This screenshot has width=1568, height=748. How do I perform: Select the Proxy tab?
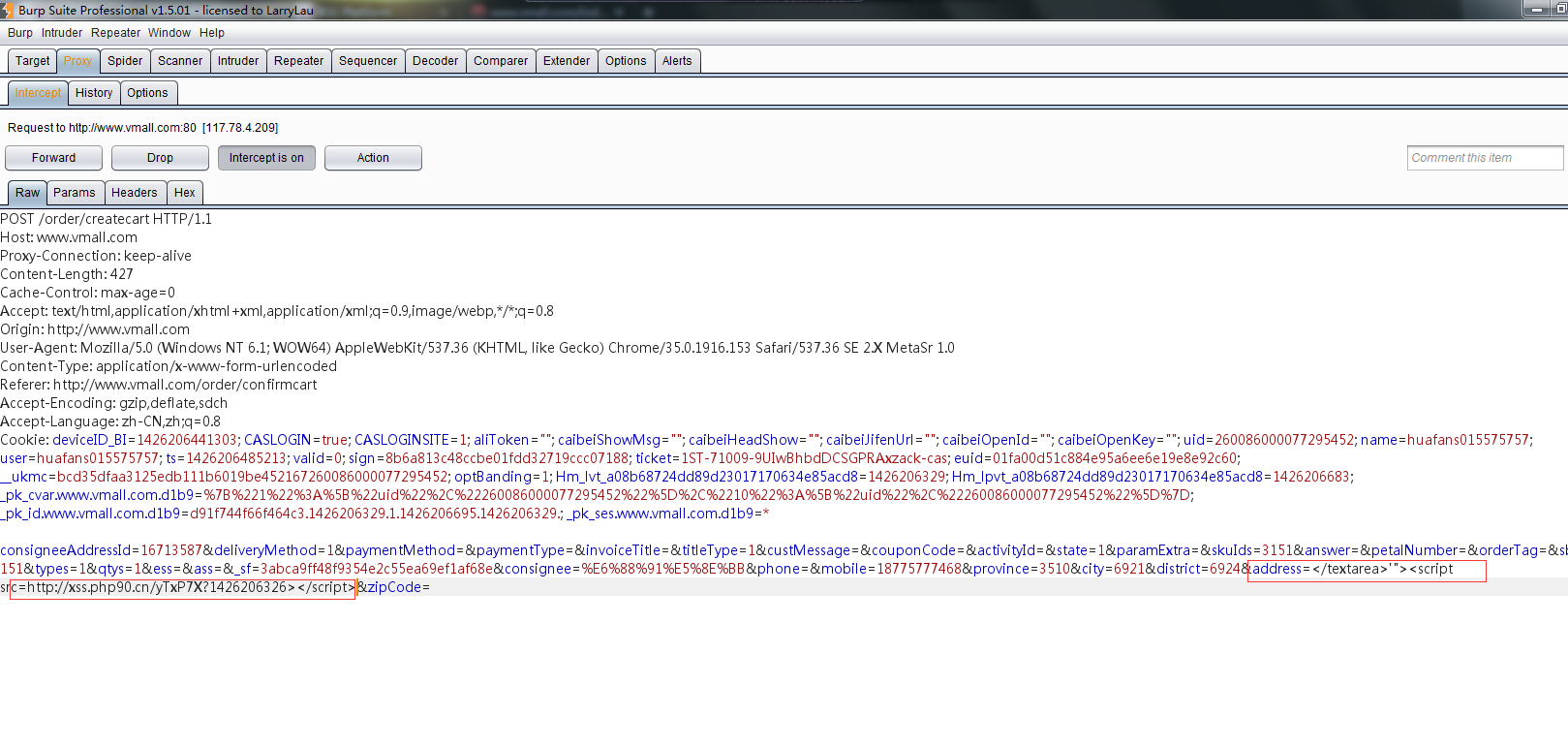point(77,61)
